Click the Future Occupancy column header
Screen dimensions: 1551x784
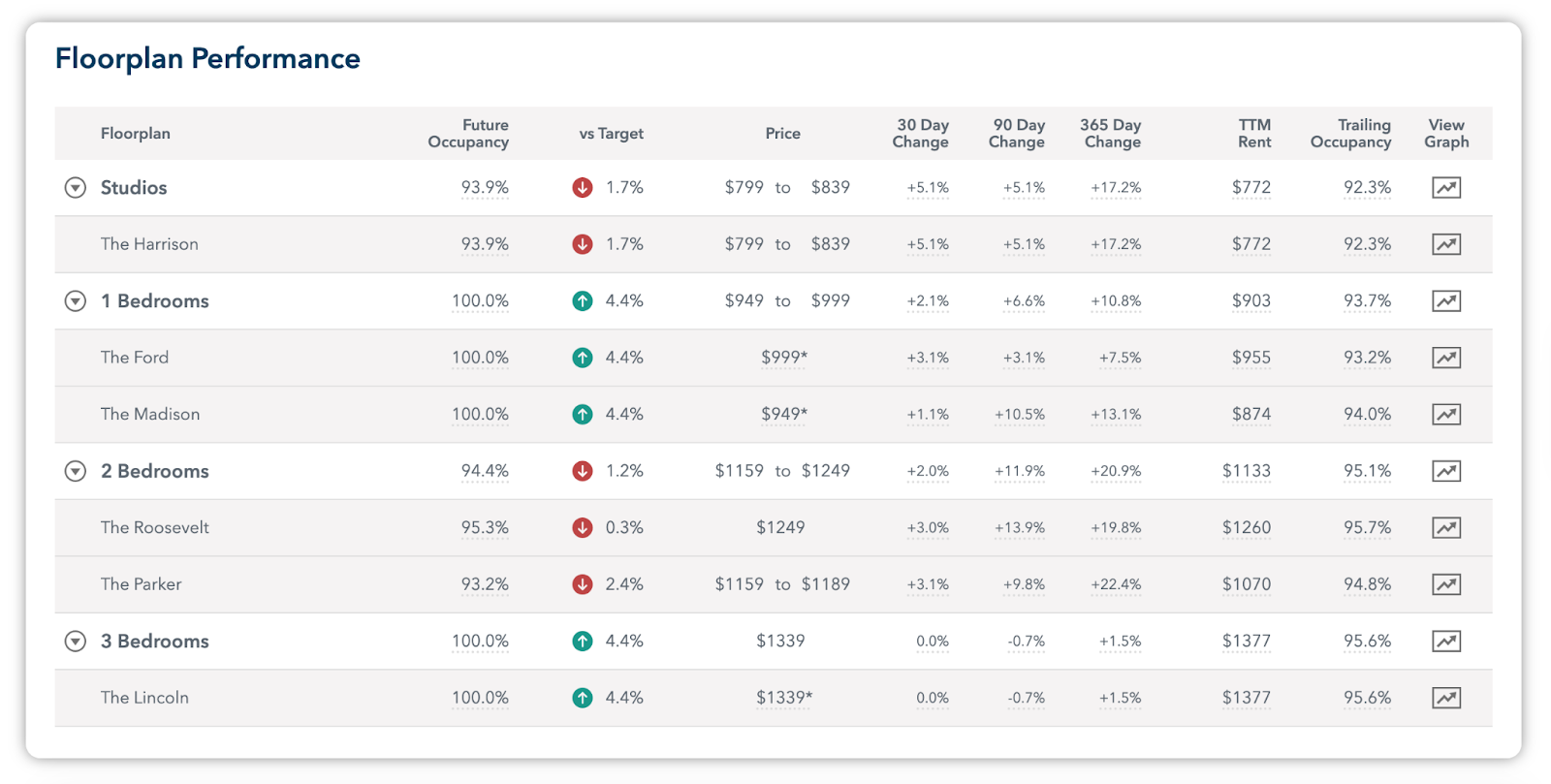tap(468, 134)
